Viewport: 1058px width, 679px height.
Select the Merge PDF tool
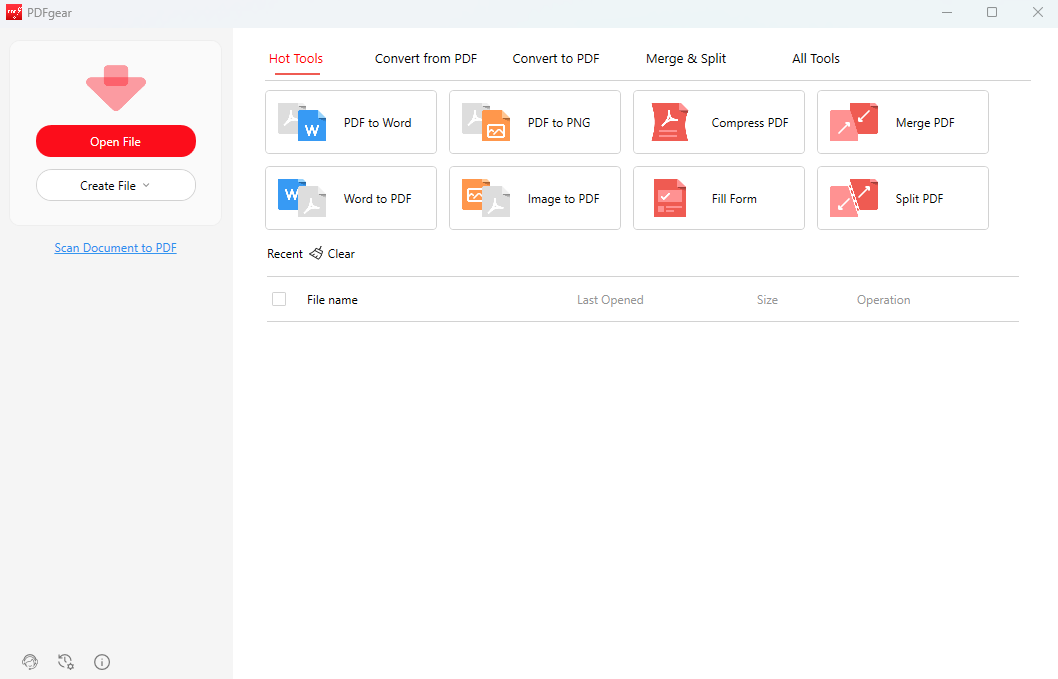[902, 122]
